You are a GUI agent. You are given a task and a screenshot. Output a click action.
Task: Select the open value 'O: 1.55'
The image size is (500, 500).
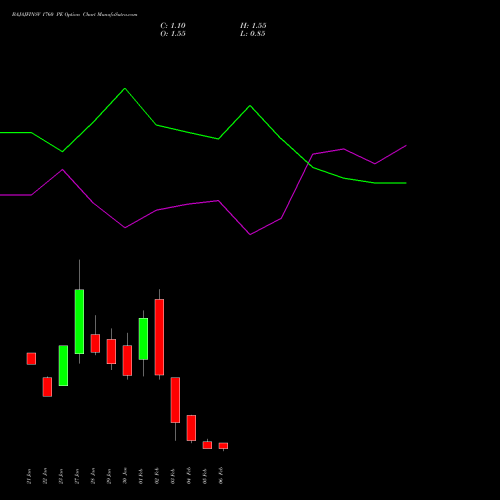(x=173, y=34)
